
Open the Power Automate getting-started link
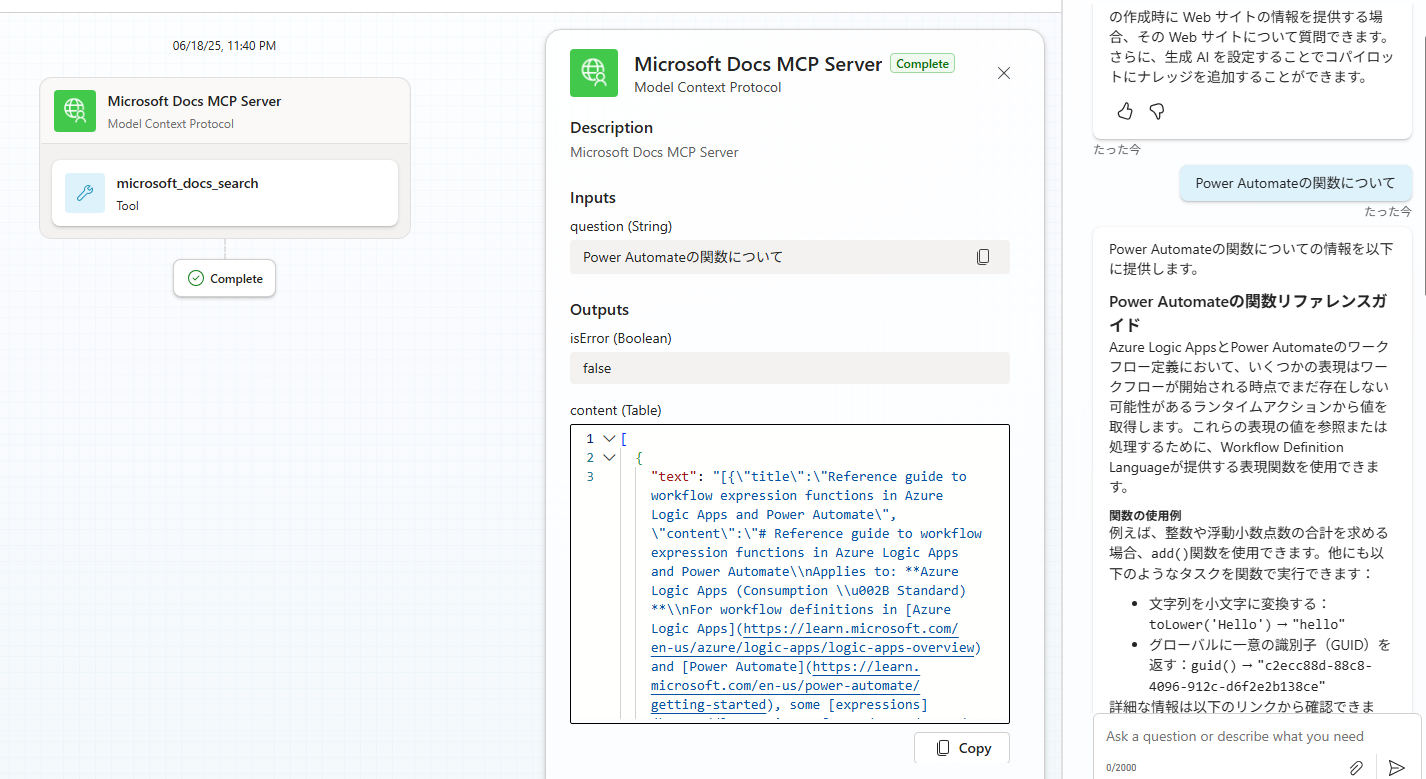click(x=785, y=686)
